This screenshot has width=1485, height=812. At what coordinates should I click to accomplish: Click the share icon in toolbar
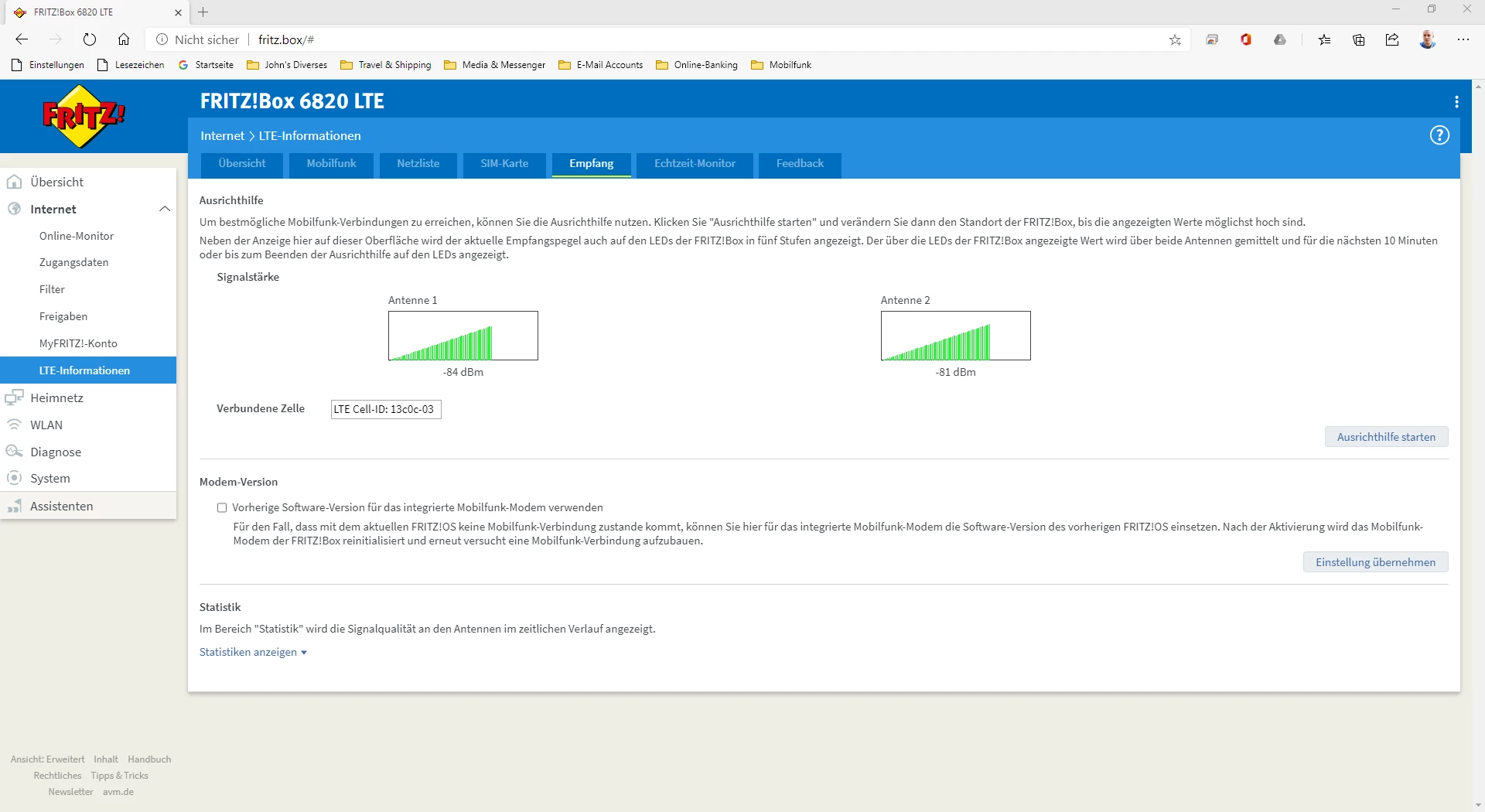(x=1392, y=39)
